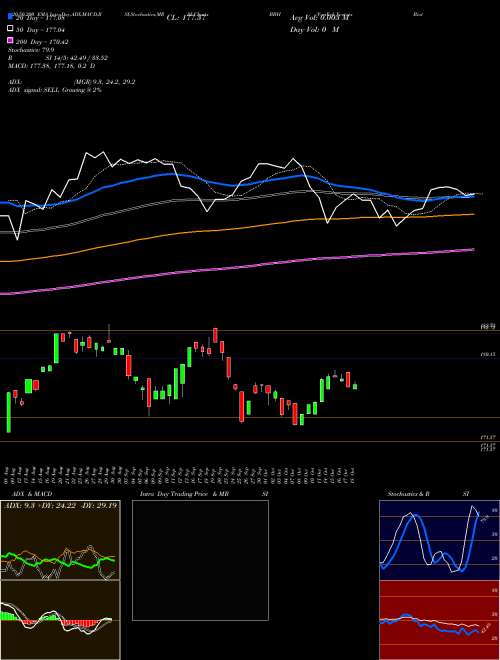The height and width of the screenshot is (660, 500).
Task: Click the 'CL: 177.37' closing value
Action: pos(185,17)
